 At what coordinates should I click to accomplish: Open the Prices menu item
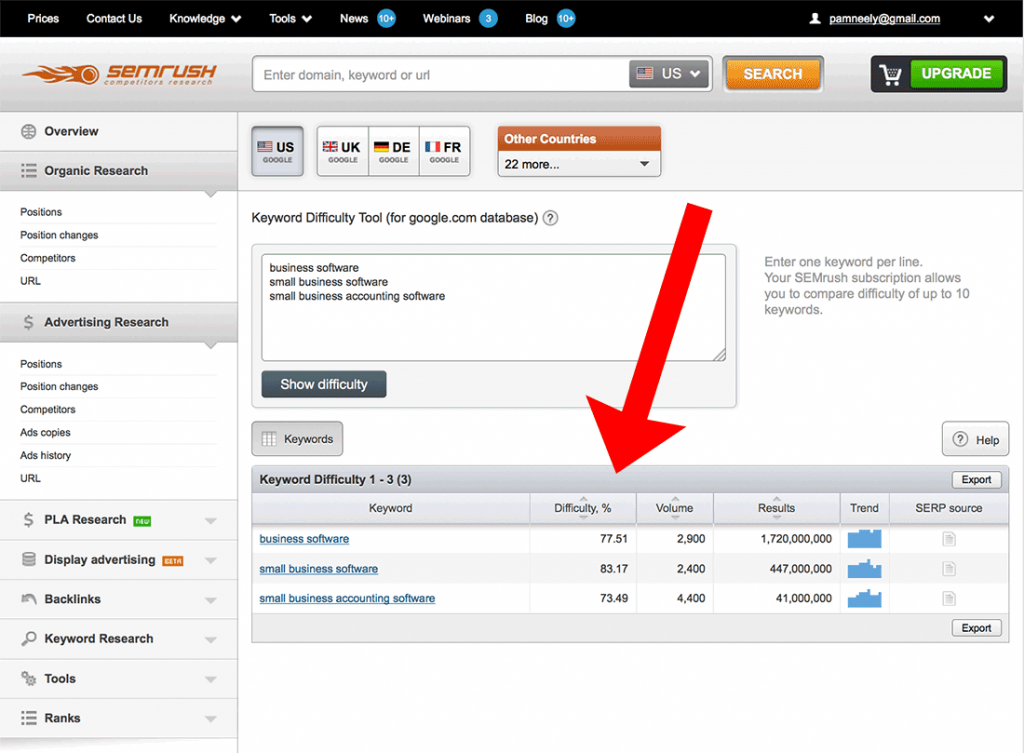tap(43, 18)
